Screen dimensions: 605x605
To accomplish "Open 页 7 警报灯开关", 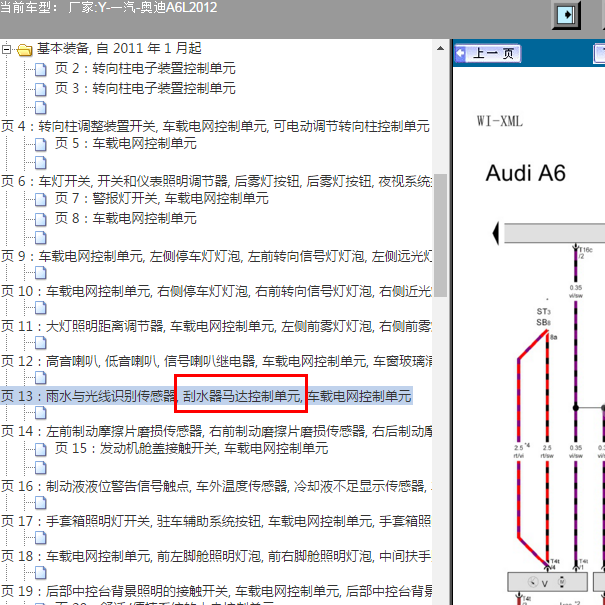I will pyautogui.click(x=162, y=199).
